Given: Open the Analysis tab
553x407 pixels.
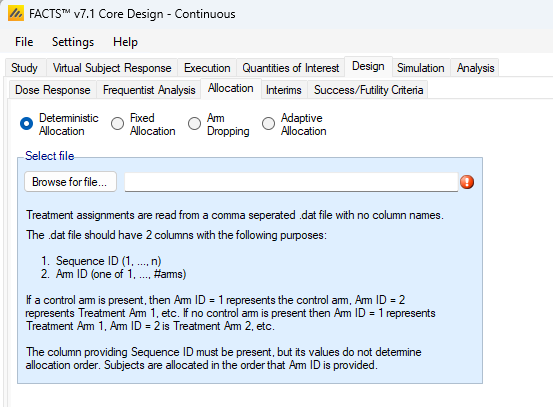Looking at the screenshot, I should 475,68.
